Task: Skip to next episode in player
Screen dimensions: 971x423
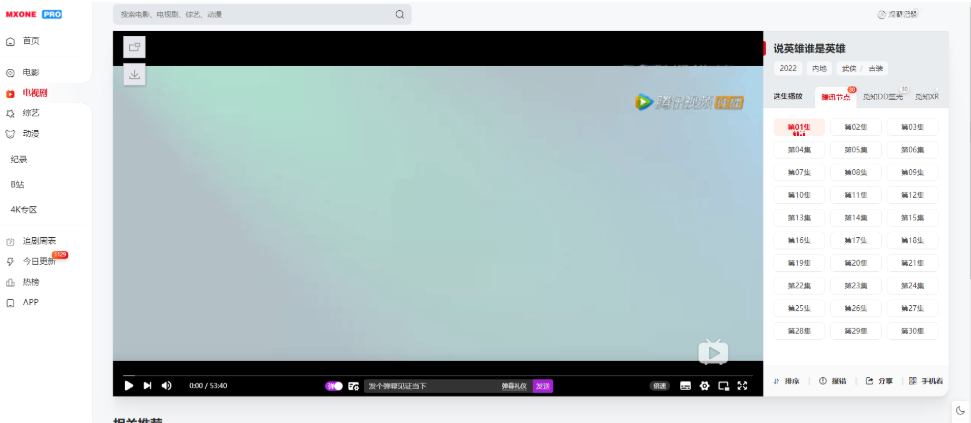Action: pos(147,386)
